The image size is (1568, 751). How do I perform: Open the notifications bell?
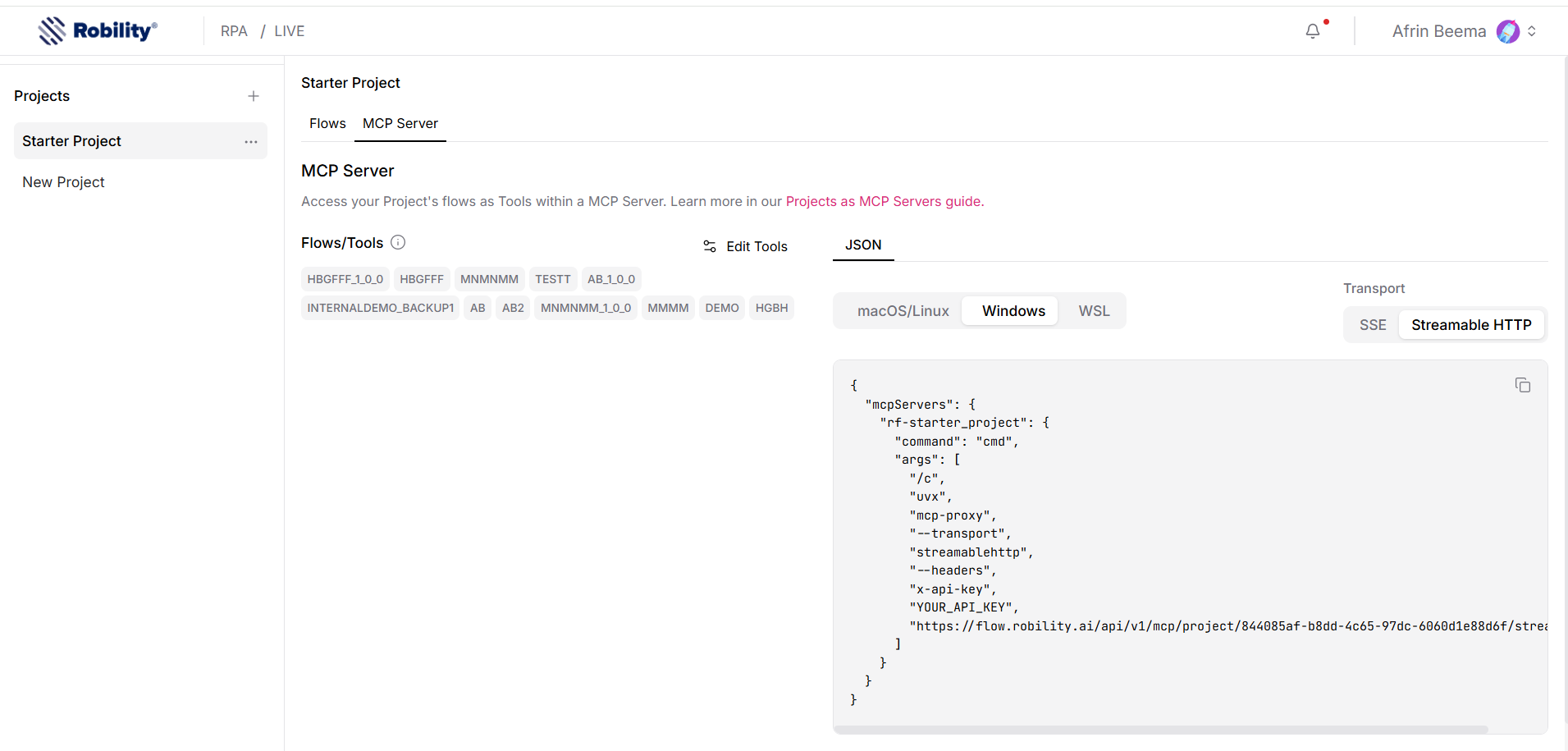click(x=1313, y=31)
